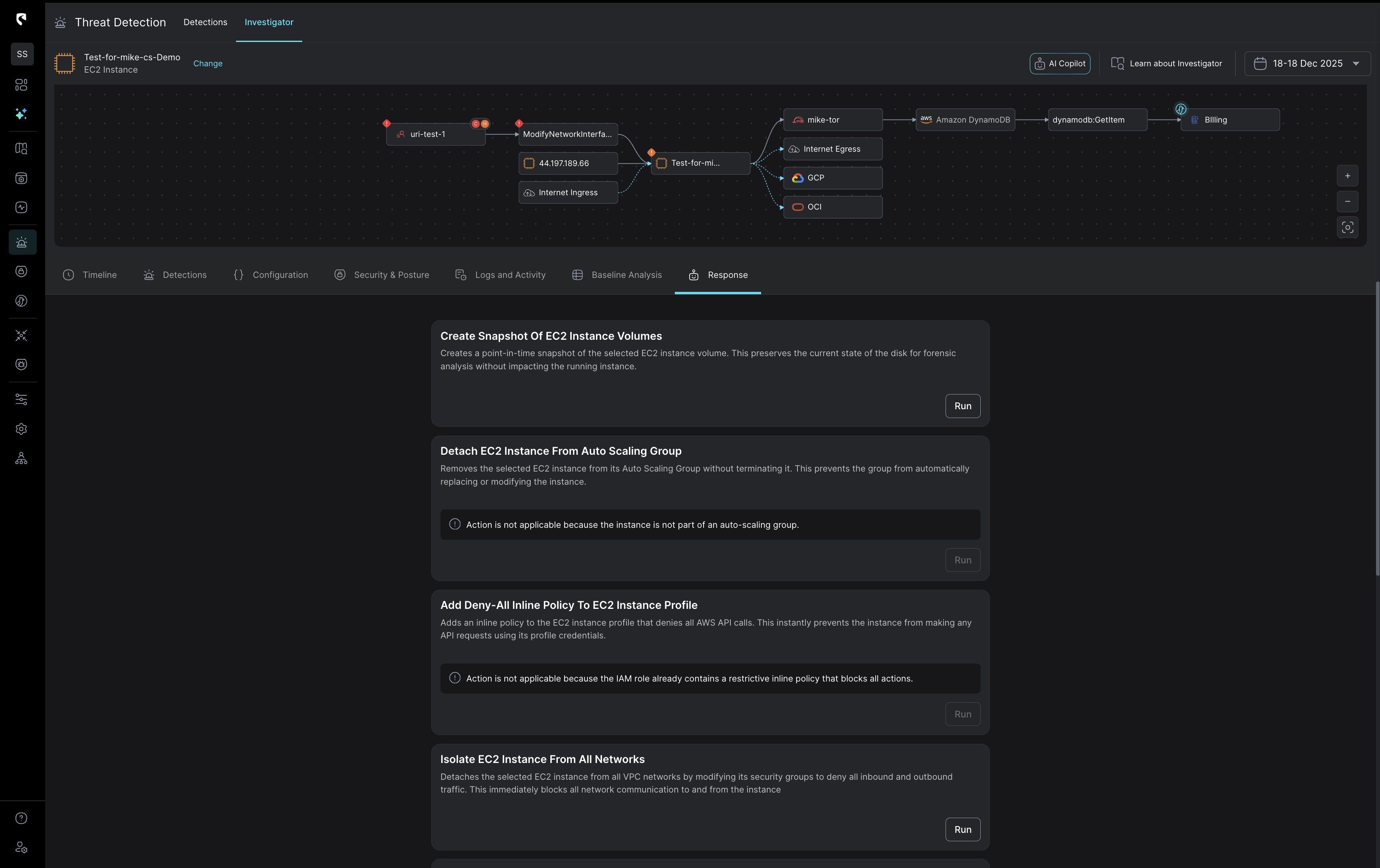Open the dashboard icon in sidebar
Viewport: 1380px width, 868px height.
[21, 85]
